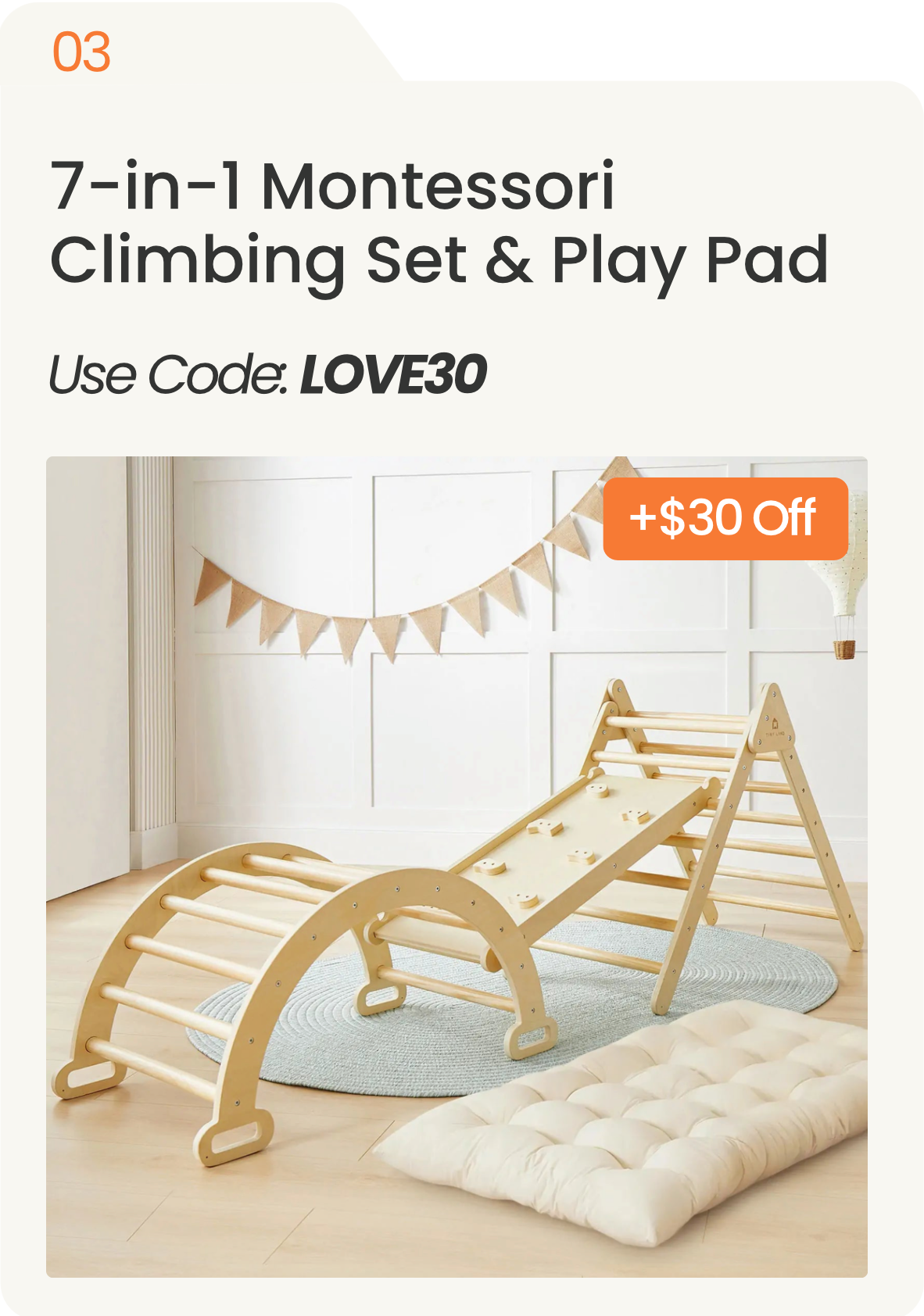Open the 7-in-1 Montessori Climbing Set title
This screenshot has height=1316, width=924.
point(439,224)
